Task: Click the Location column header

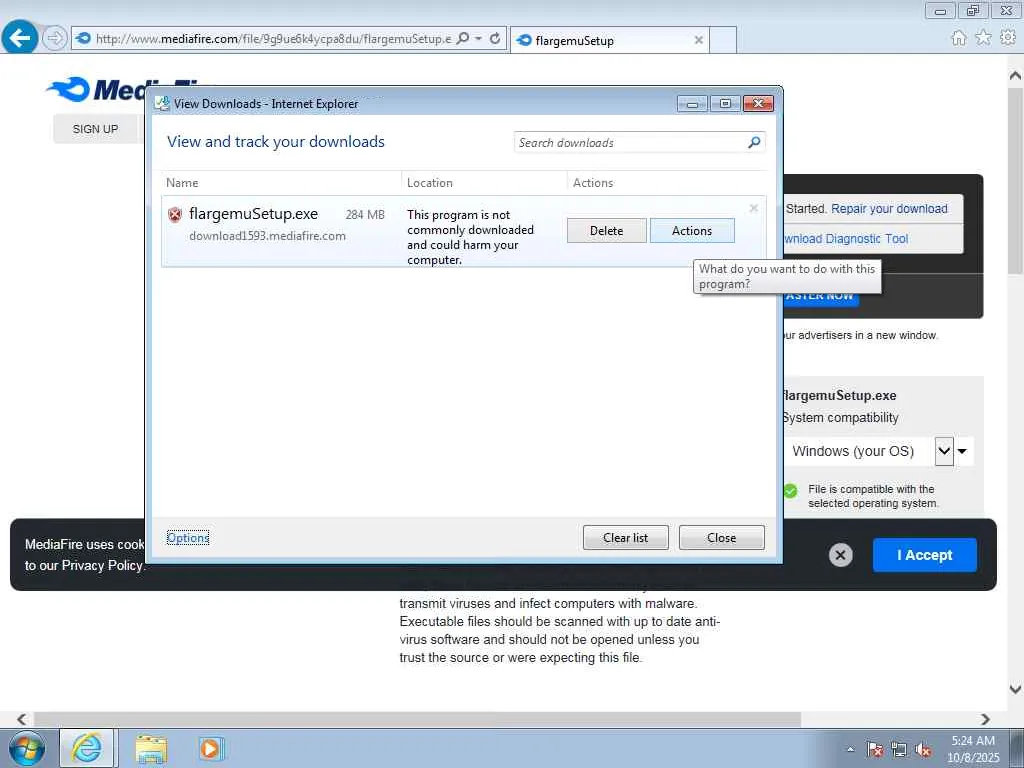Action: point(484,183)
